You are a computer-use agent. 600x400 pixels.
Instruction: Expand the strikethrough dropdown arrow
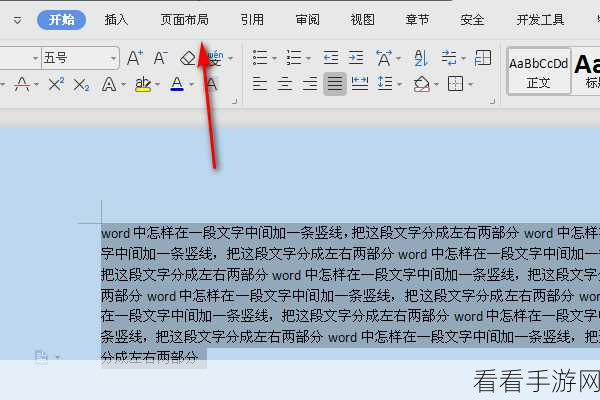(36, 84)
